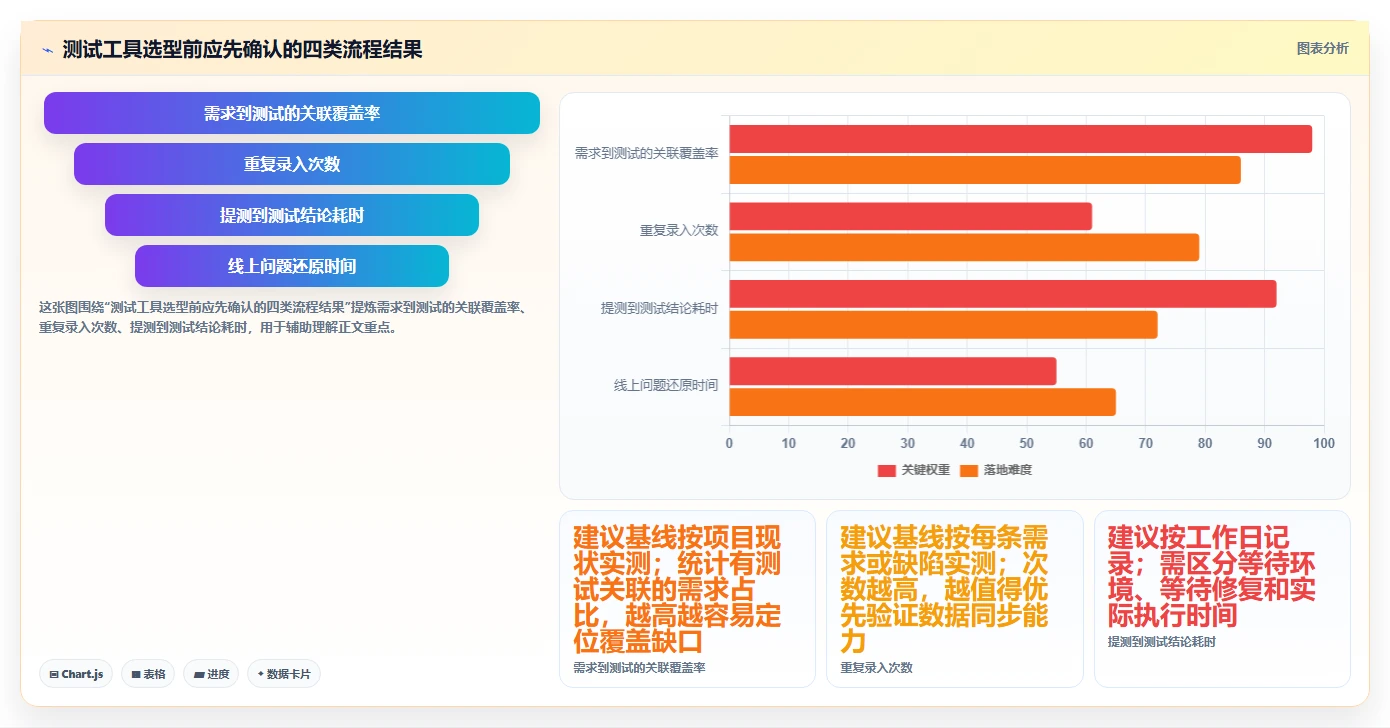Screen dimensions: 1390x728
Task: Click the orange 落地难度 bar for 需求到测试的关联覆盖率
Action: 985,170
